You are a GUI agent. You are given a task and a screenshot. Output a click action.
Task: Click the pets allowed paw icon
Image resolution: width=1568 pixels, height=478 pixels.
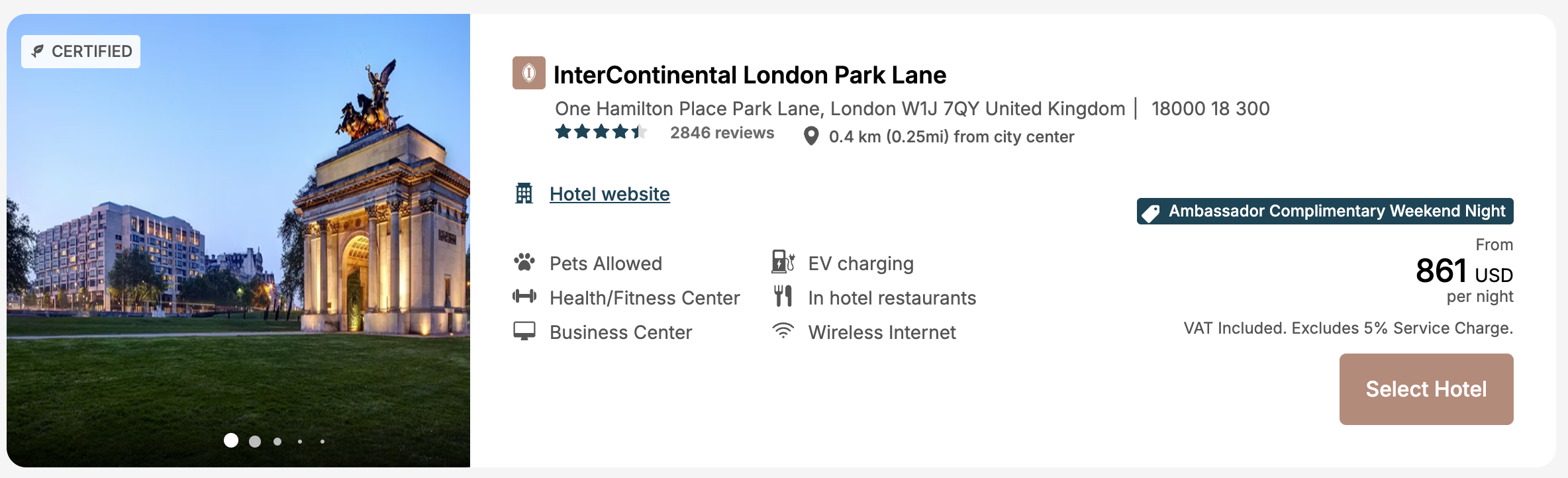[x=525, y=262]
